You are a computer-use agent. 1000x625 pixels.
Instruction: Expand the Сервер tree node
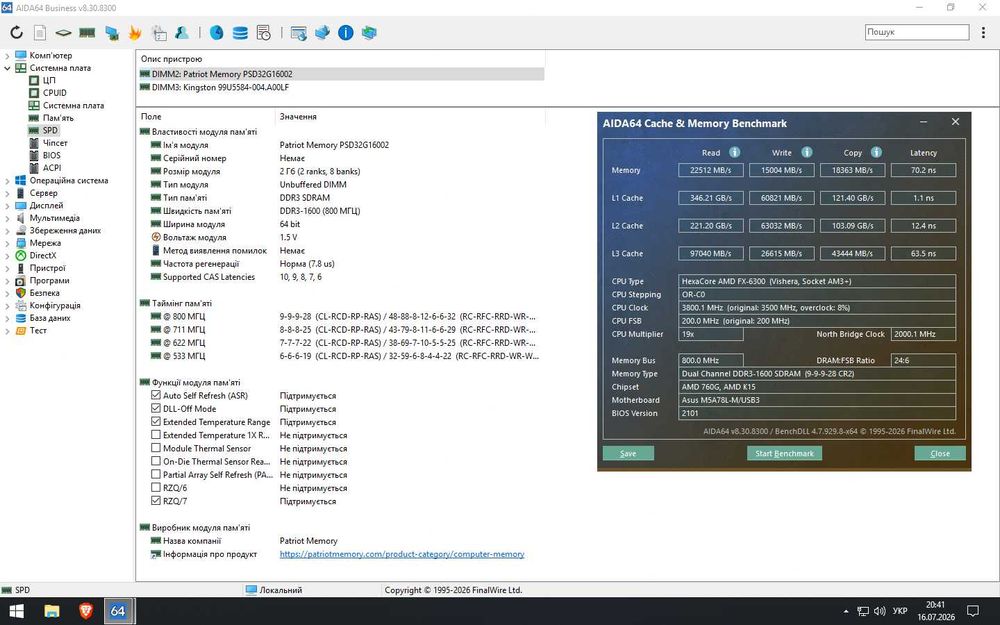pyautogui.click(x=7, y=193)
